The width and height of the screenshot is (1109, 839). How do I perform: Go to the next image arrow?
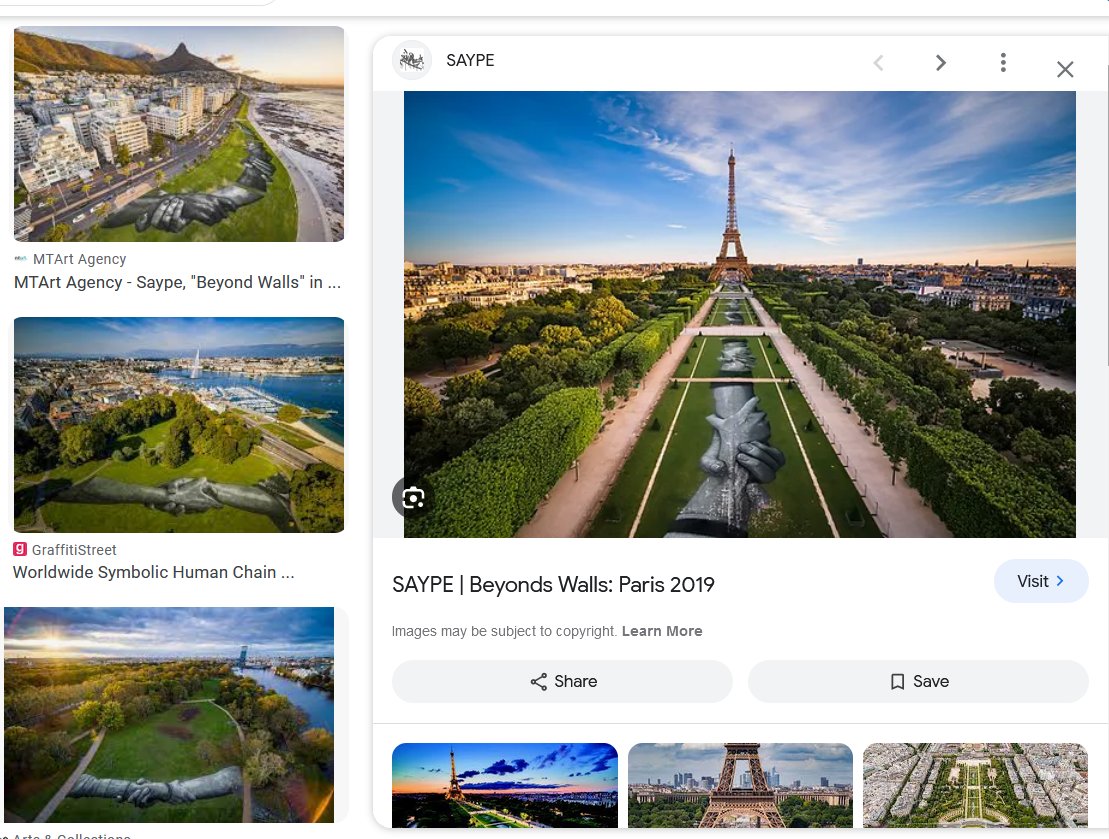click(941, 63)
